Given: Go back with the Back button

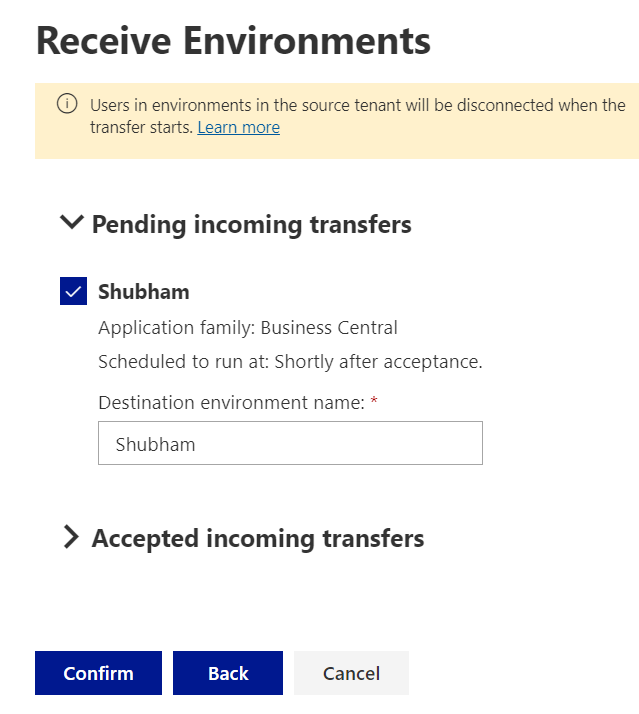Looking at the screenshot, I should tap(228, 673).
